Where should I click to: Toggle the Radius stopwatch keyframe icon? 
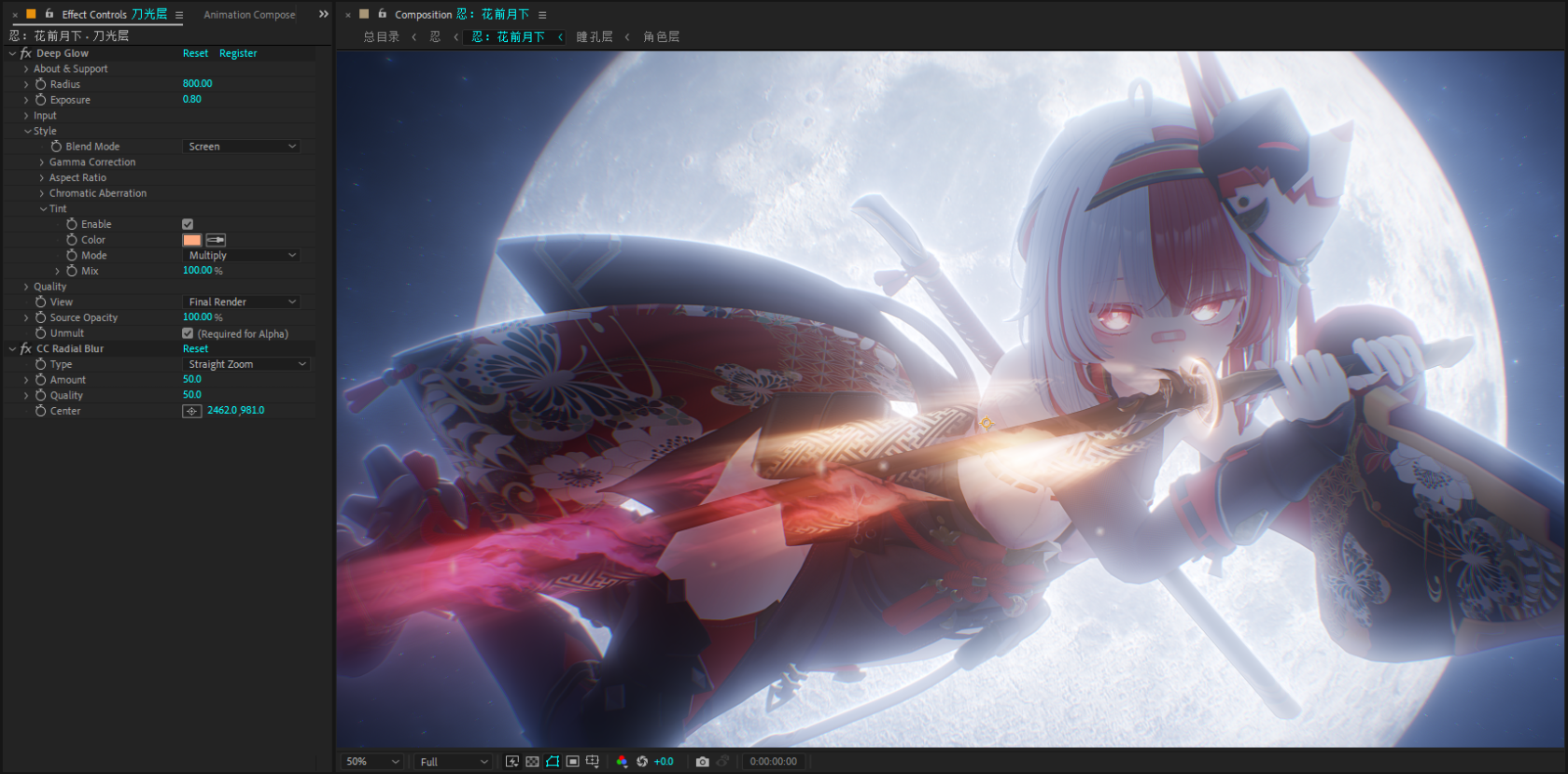(40, 84)
